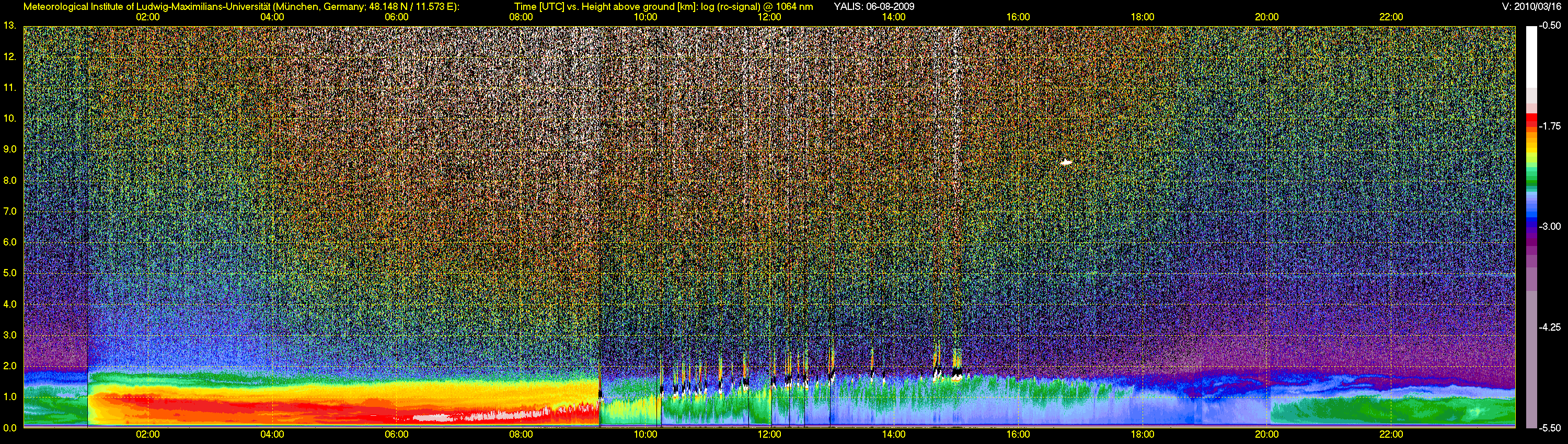Select the '9.0' height axis label
1568x444 pixels.
[10, 149]
